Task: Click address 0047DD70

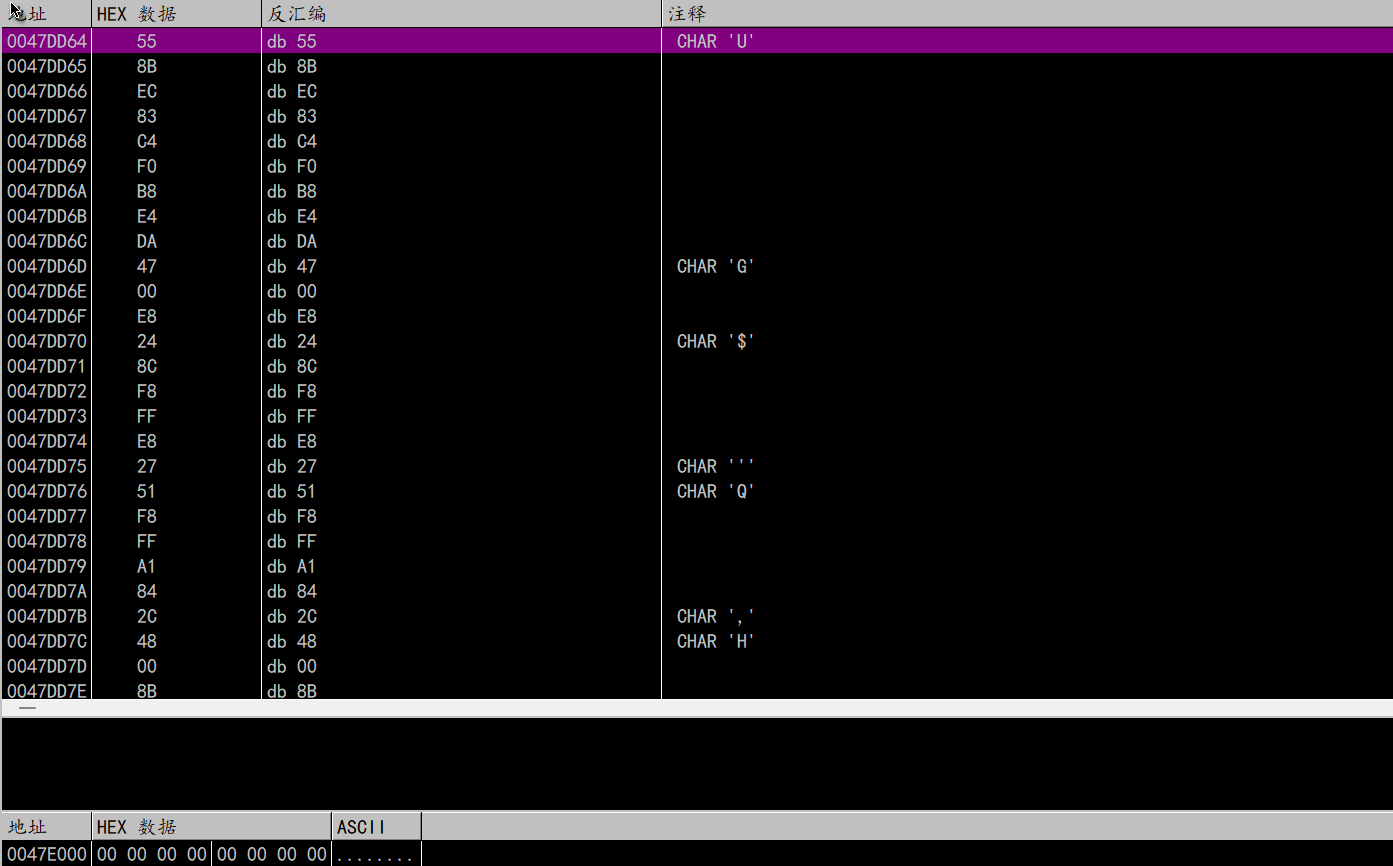Action: pos(47,341)
